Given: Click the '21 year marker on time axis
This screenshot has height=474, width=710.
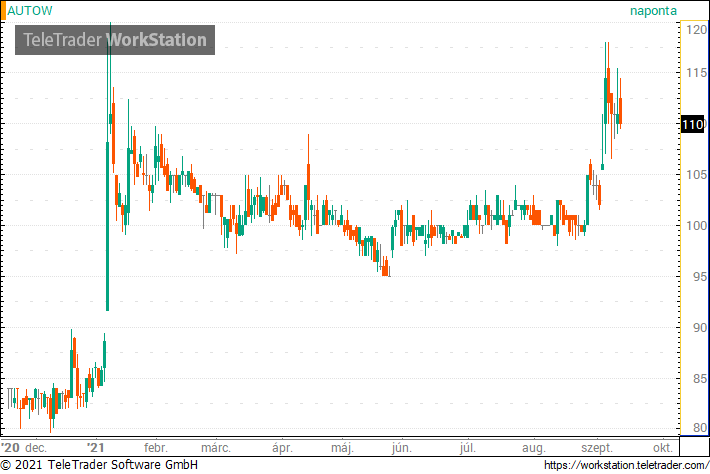Looking at the screenshot, I should 96,448.
